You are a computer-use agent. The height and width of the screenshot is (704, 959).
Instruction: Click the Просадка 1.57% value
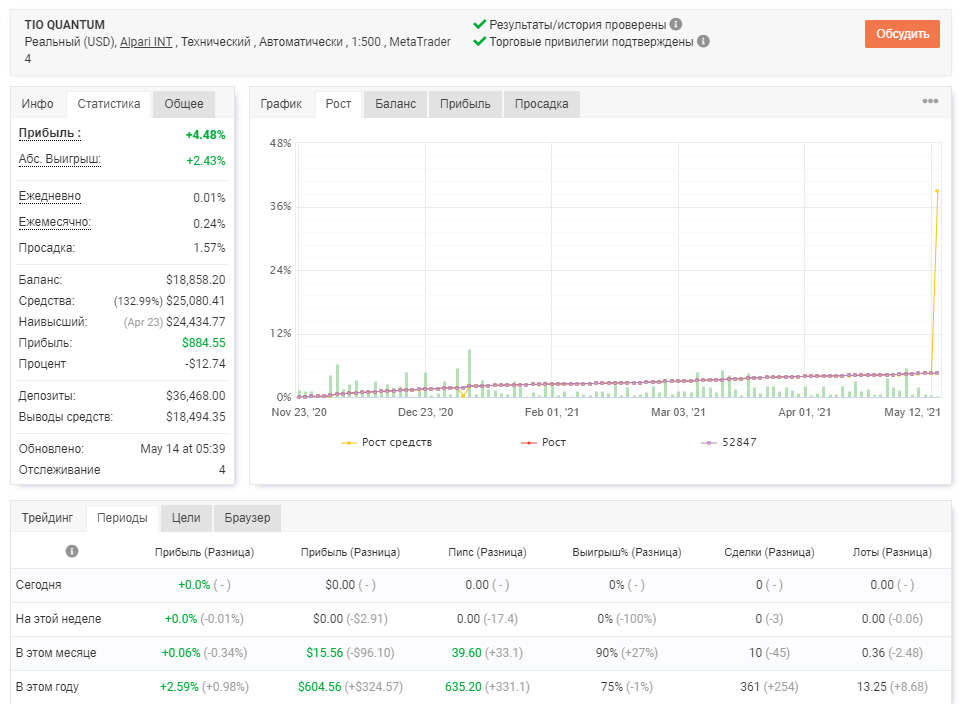pyautogui.click(x=209, y=248)
